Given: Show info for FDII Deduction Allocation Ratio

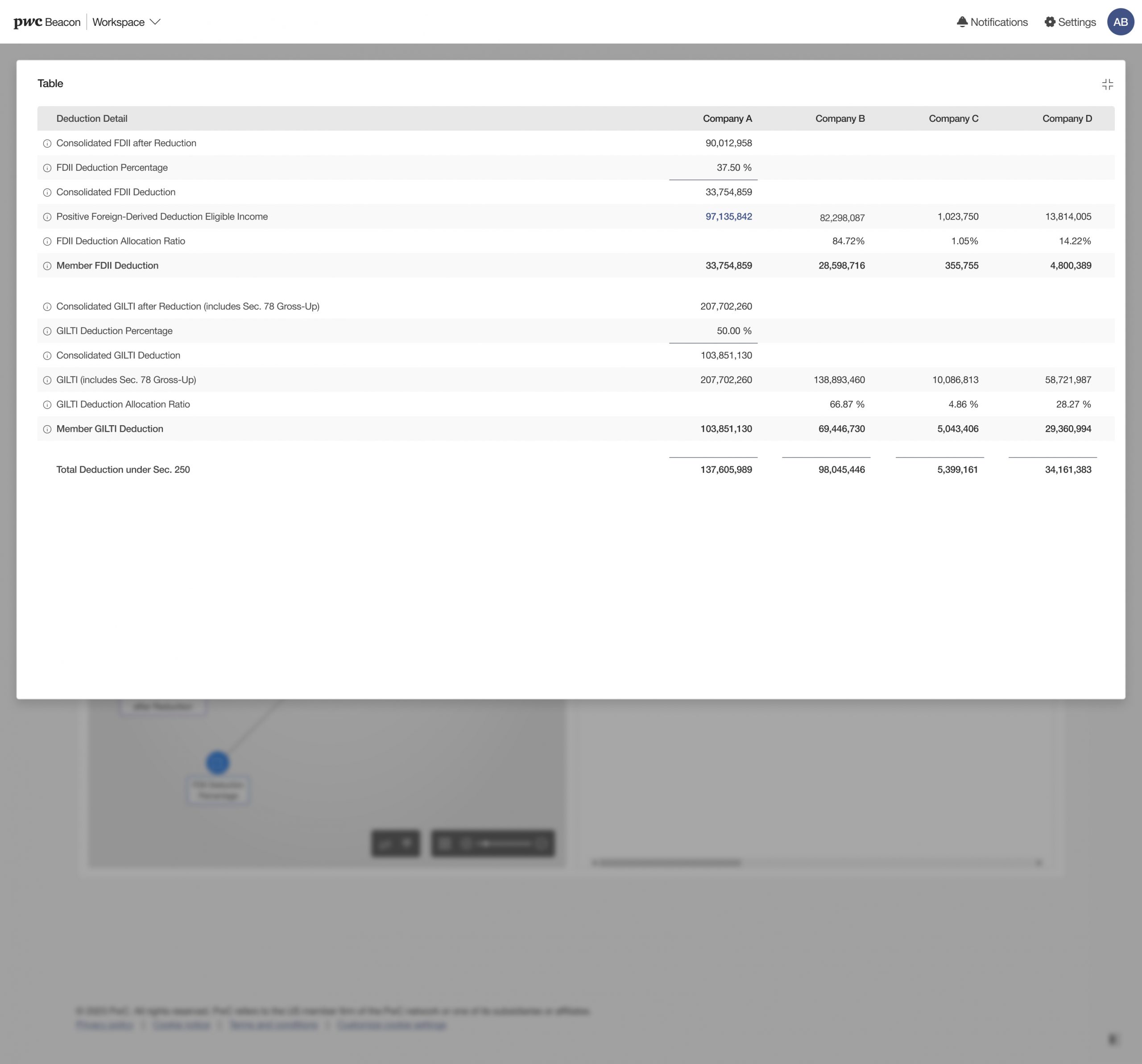Looking at the screenshot, I should [47, 241].
